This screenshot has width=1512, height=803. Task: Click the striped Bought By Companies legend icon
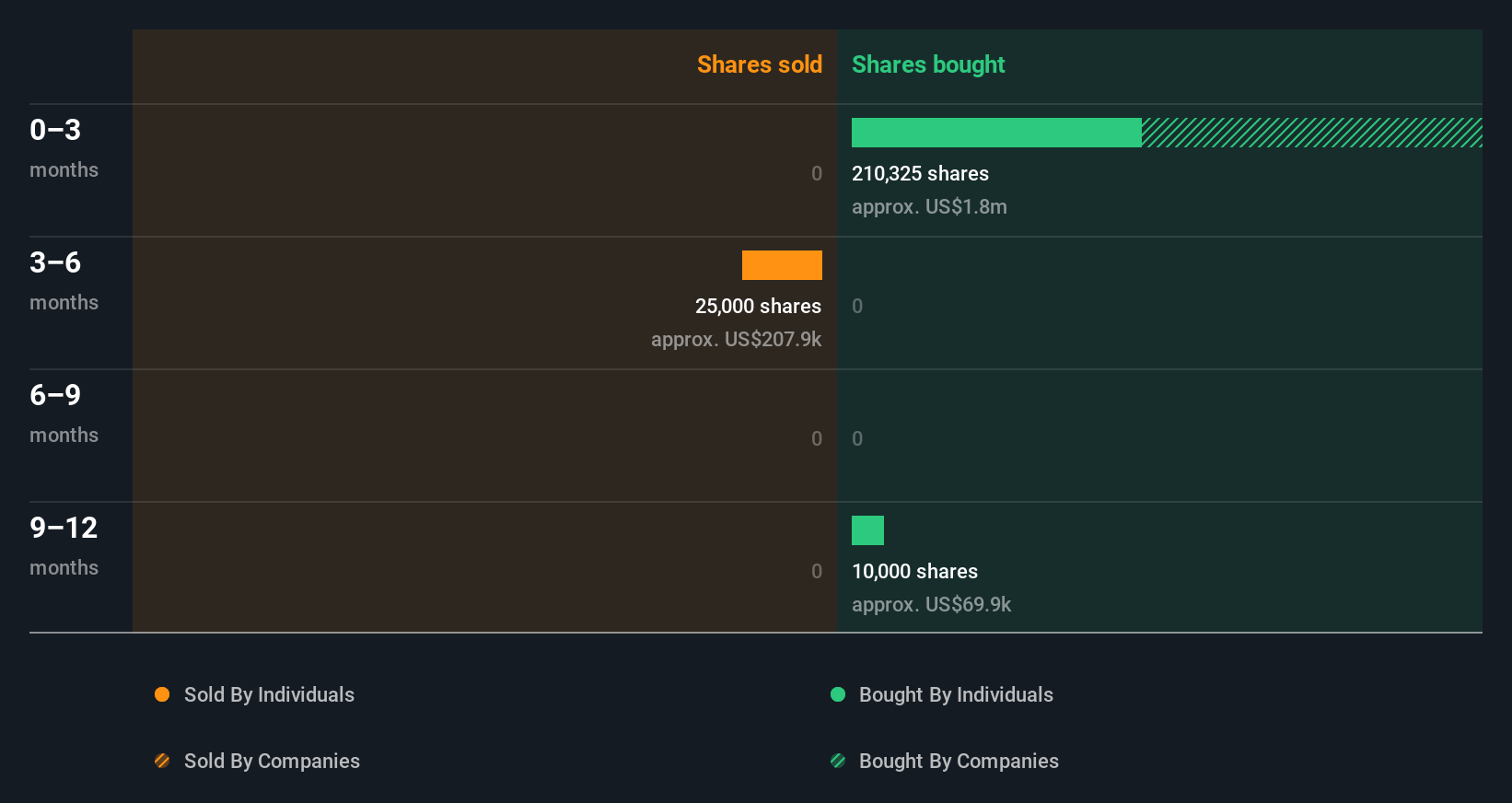pos(838,761)
